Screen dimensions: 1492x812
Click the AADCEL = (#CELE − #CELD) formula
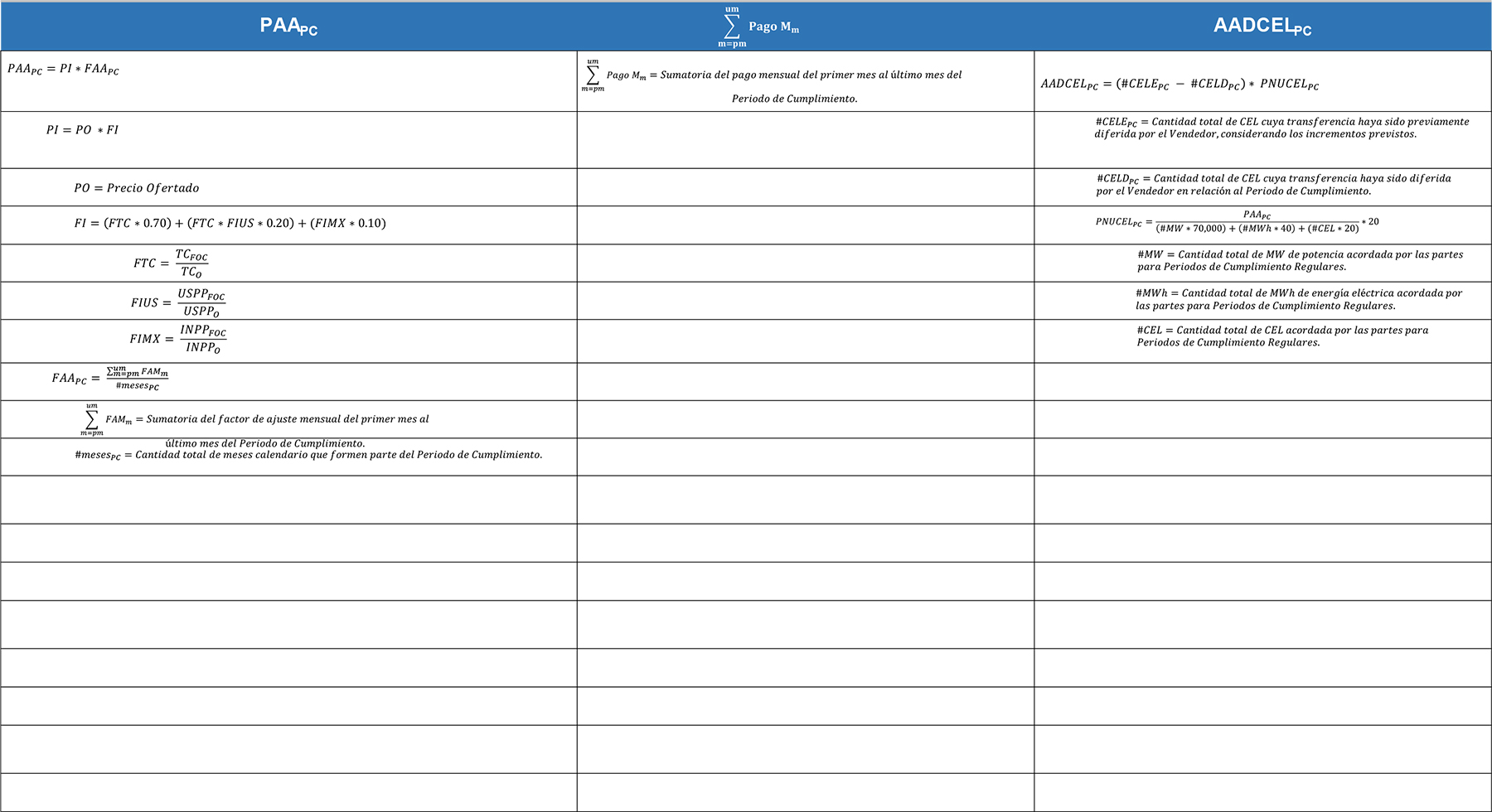pos(1180,85)
